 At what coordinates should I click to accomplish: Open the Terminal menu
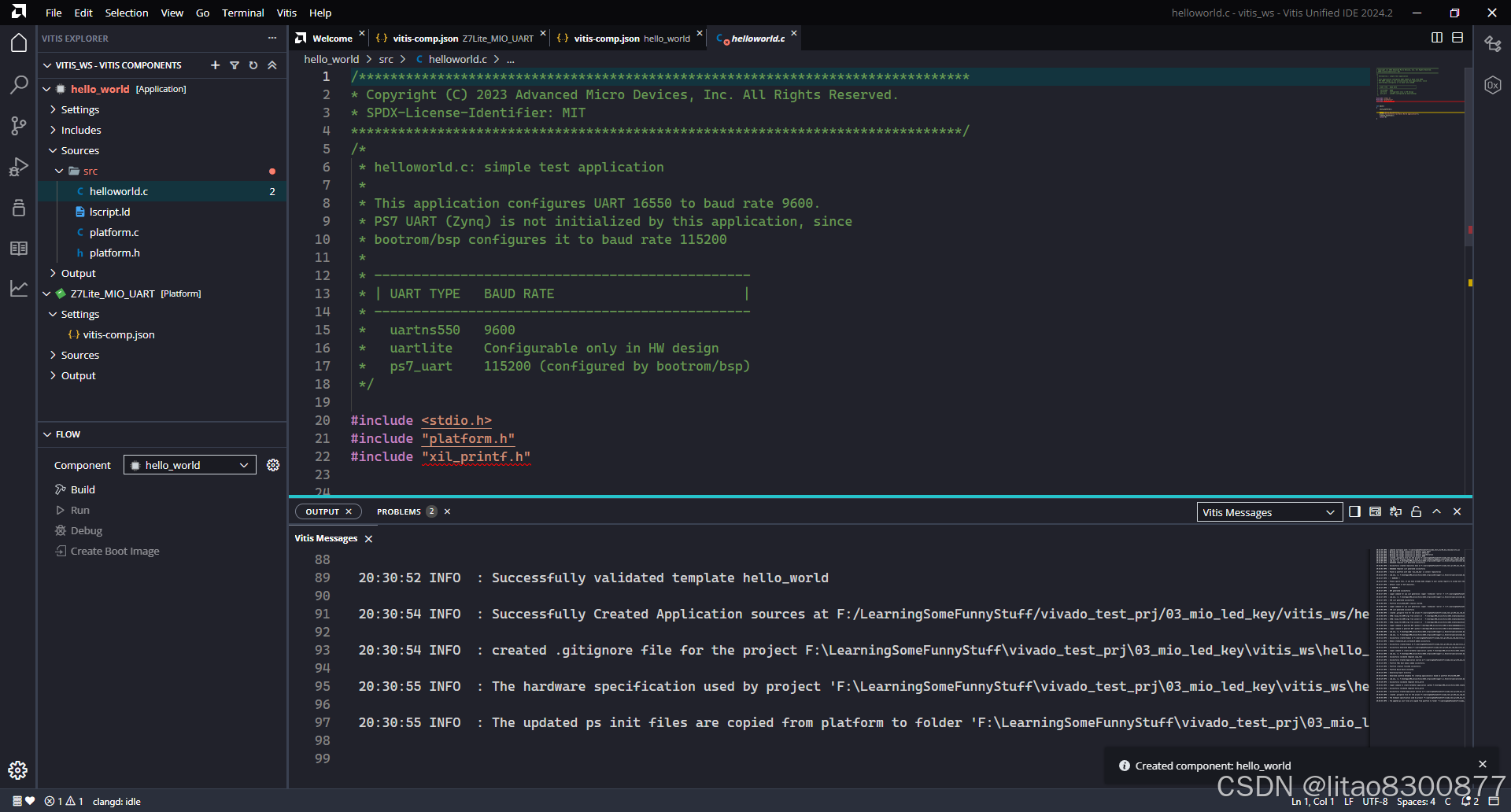[242, 13]
